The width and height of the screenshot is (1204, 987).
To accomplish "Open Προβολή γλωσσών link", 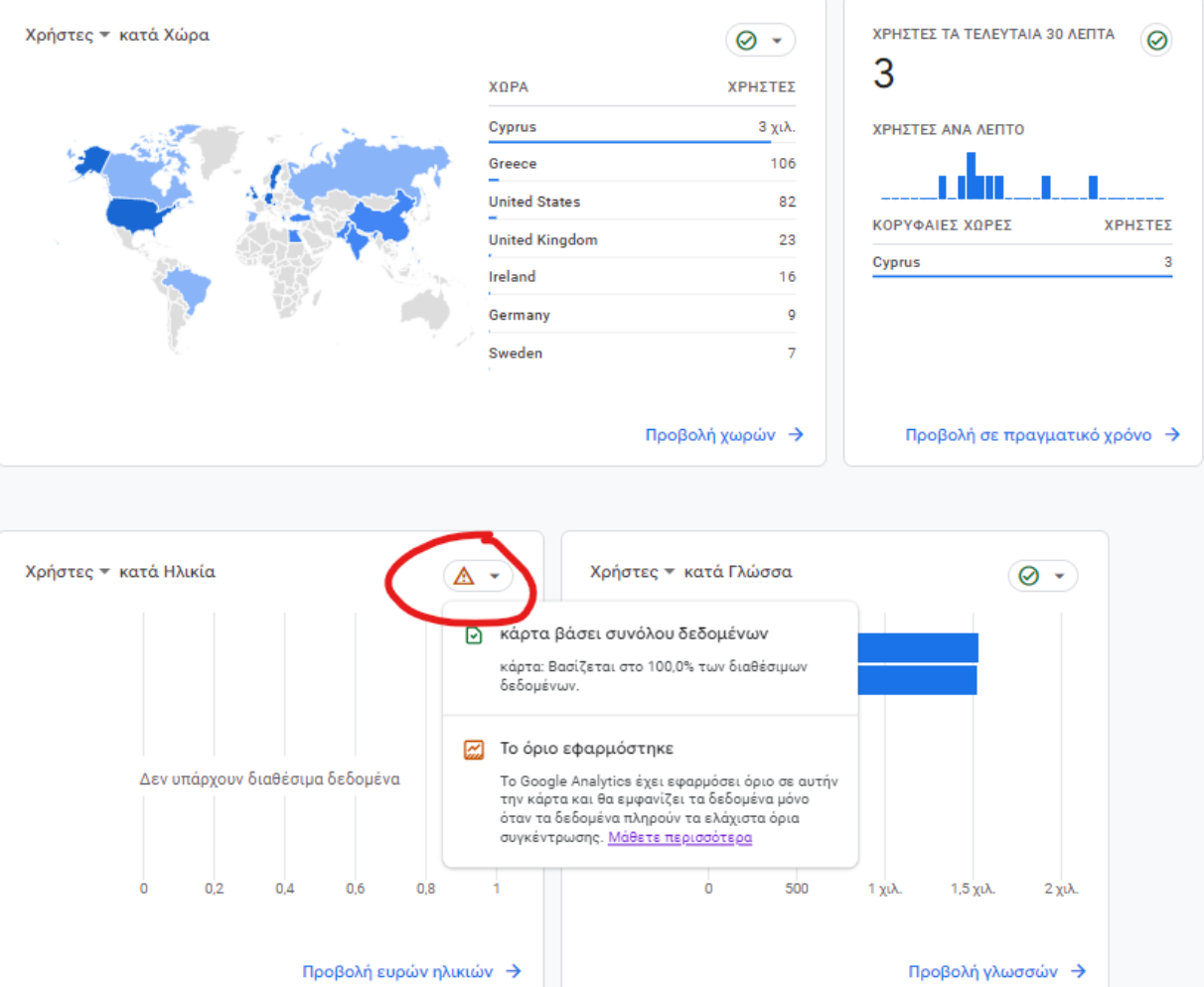I will point(982,972).
